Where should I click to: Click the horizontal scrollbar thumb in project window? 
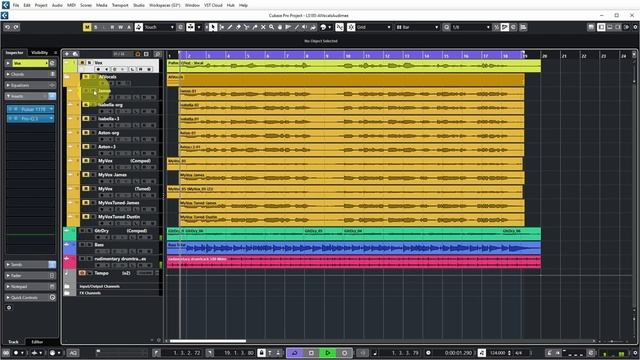[208, 341]
